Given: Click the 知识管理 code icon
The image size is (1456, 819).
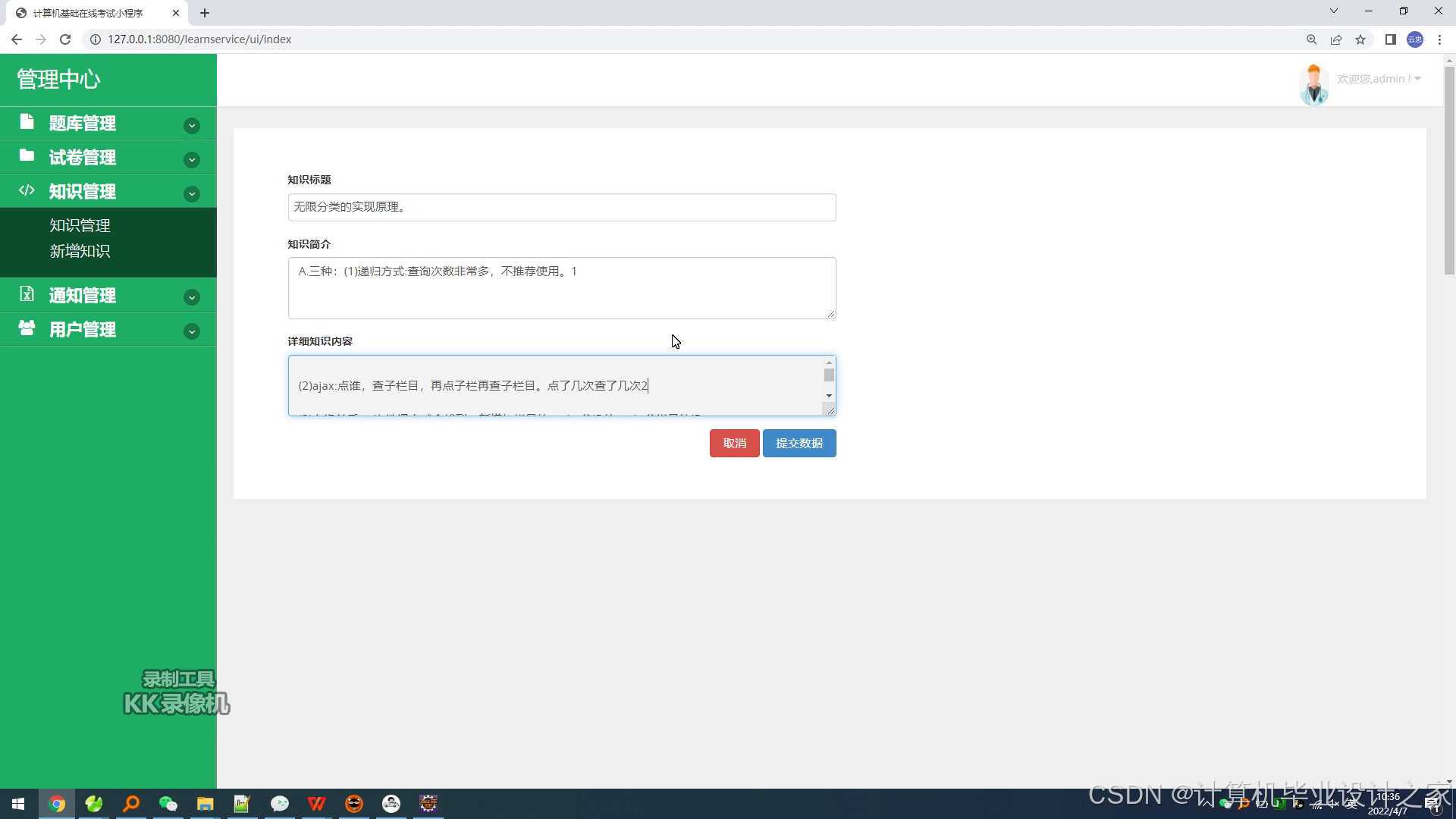Looking at the screenshot, I should (x=27, y=190).
